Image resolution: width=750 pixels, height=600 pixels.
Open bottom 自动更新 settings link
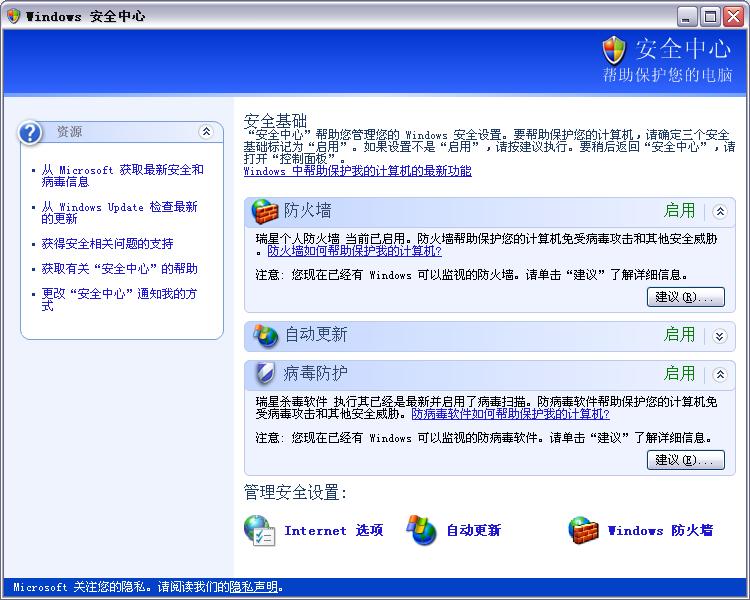[x=474, y=530]
